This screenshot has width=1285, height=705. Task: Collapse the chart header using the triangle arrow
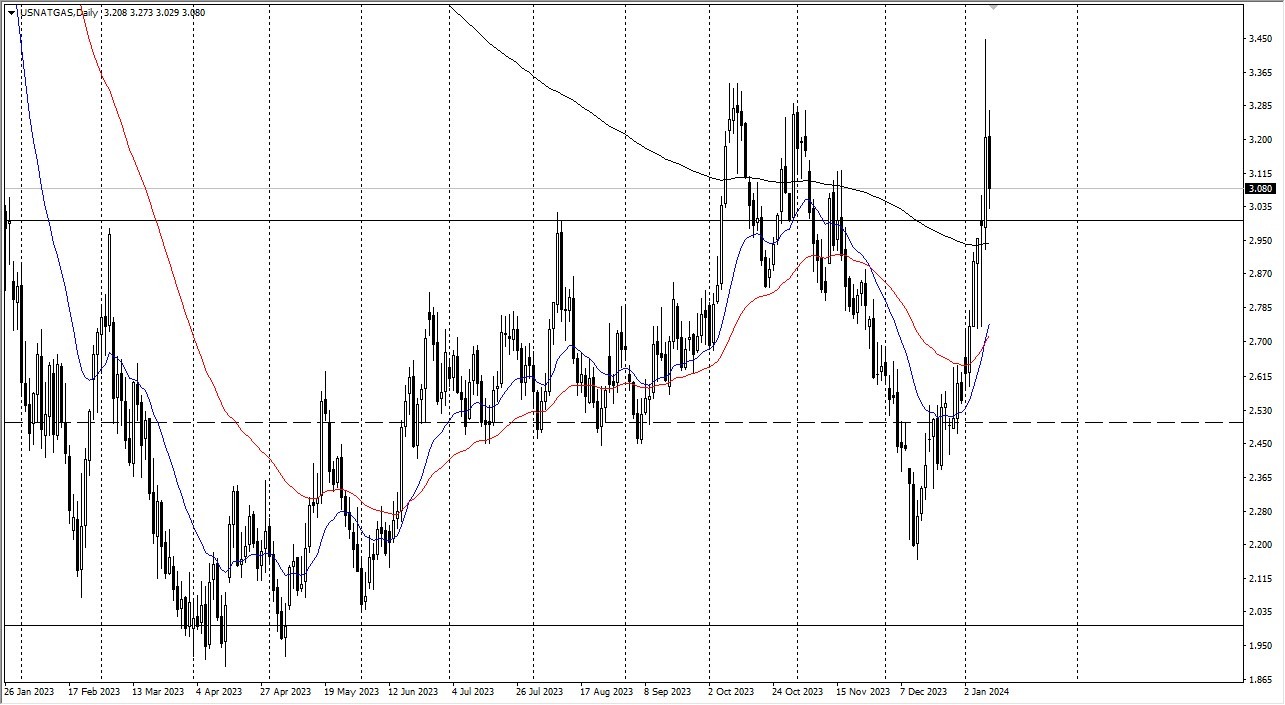pyautogui.click(x=11, y=12)
